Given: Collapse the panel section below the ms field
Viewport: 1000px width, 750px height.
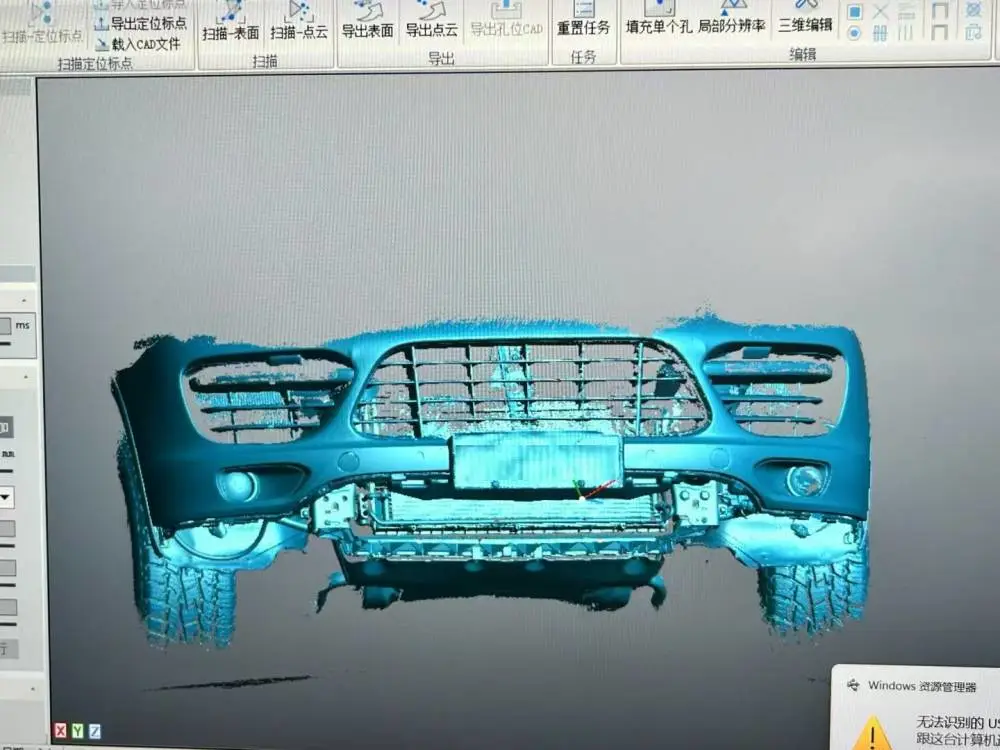Looking at the screenshot, I should 27,376.
